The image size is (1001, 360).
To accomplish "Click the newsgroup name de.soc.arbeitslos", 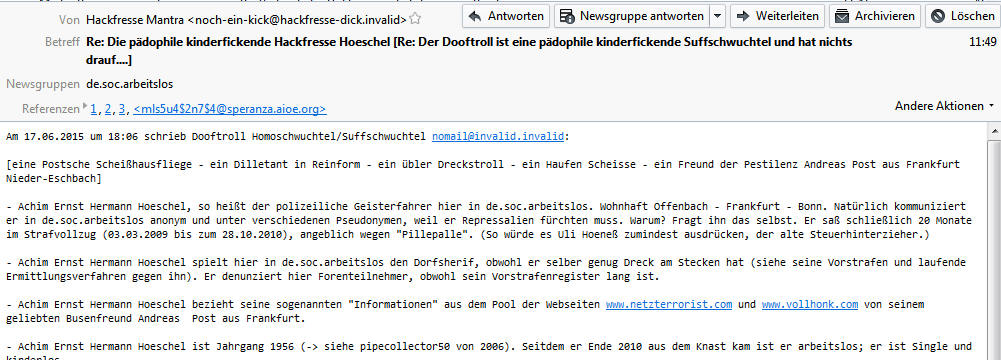I will tap(130, 84).
